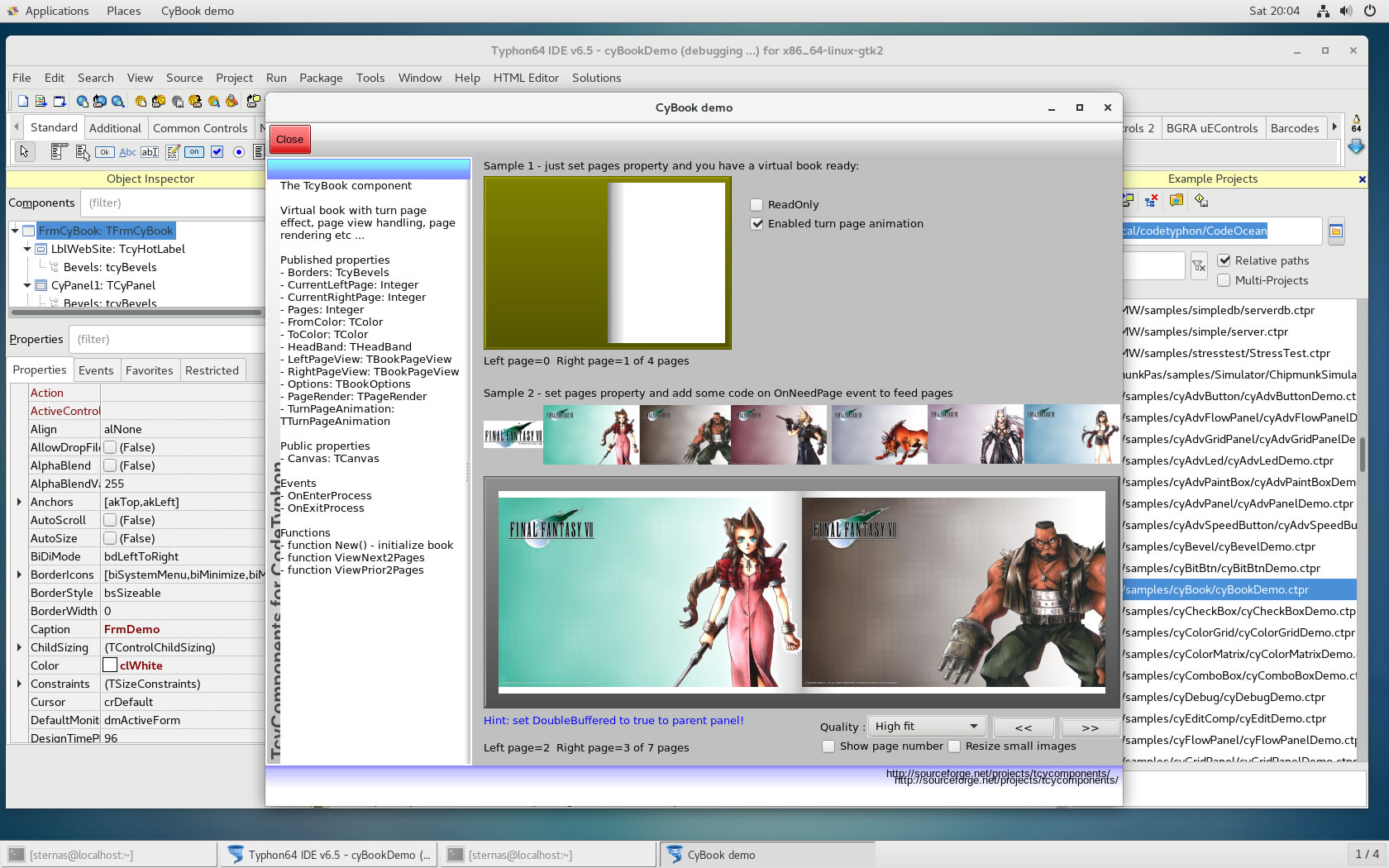This screenshot has height=868, width=1389.
Task: Click the orange folder icon in Example Projects toolbar
Action: click(1176, 200)
